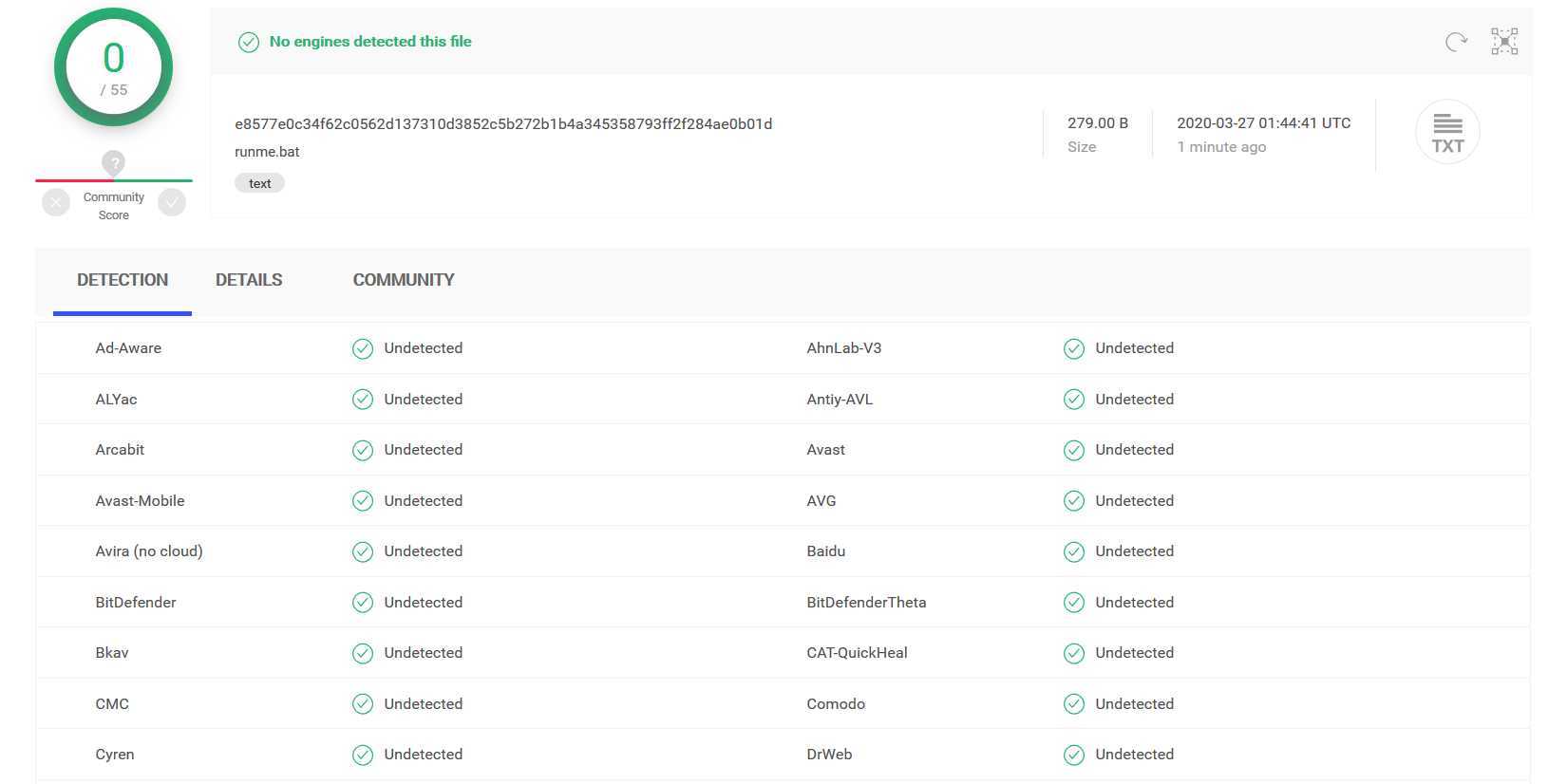Open the Community tab
The width and height of the screenshot is (1548, 784).
[404, 280]
